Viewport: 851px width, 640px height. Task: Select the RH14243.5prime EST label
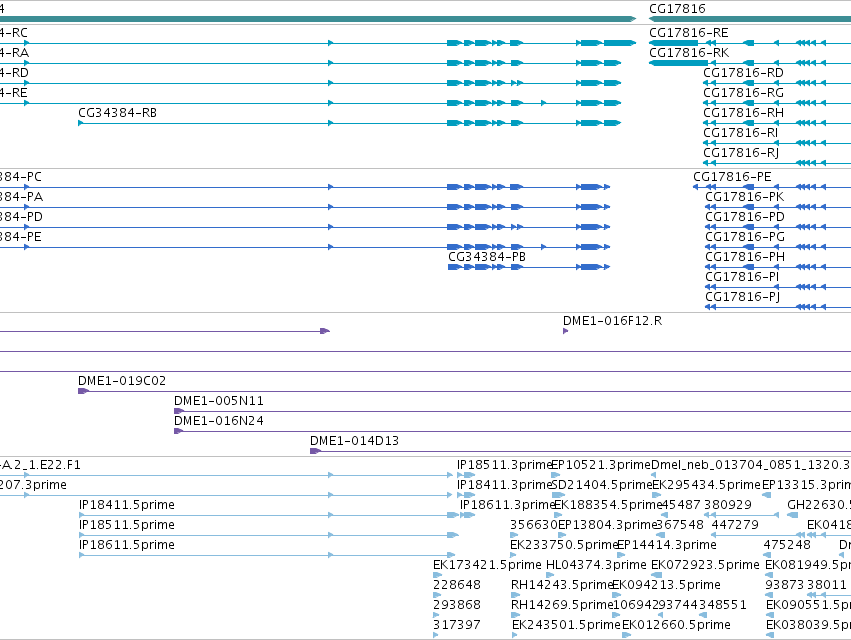(562, 585)
